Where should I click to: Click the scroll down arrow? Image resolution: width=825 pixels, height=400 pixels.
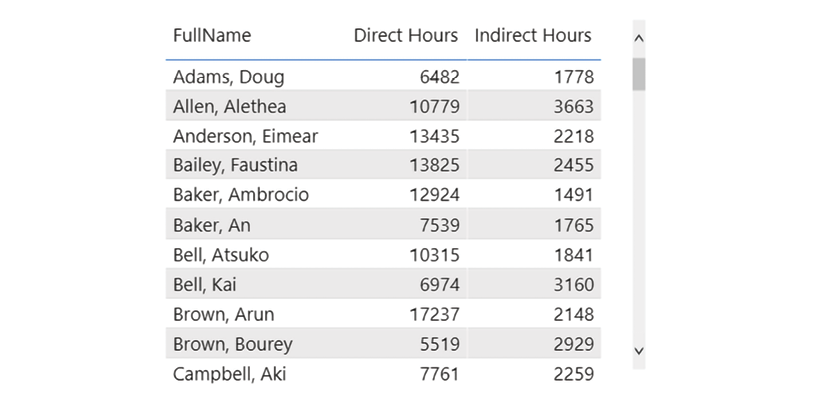639,351
